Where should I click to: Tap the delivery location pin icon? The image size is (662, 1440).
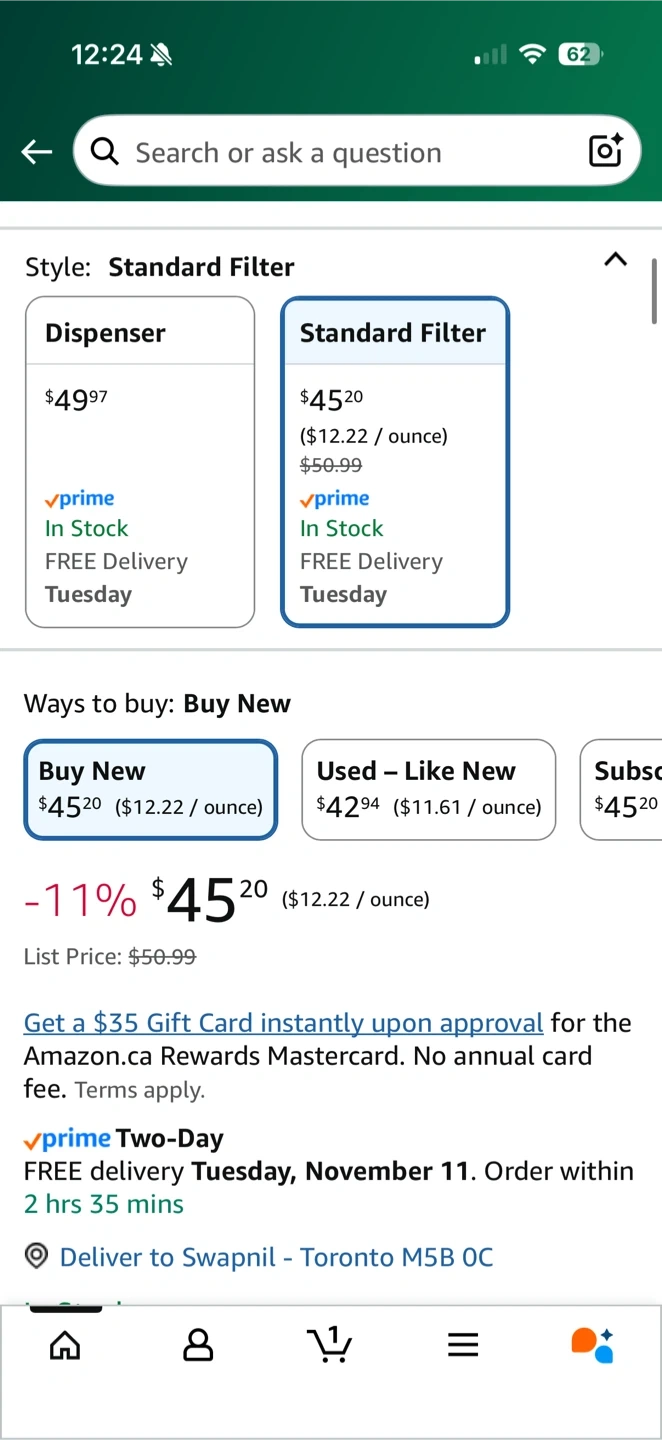(37, 1257)
